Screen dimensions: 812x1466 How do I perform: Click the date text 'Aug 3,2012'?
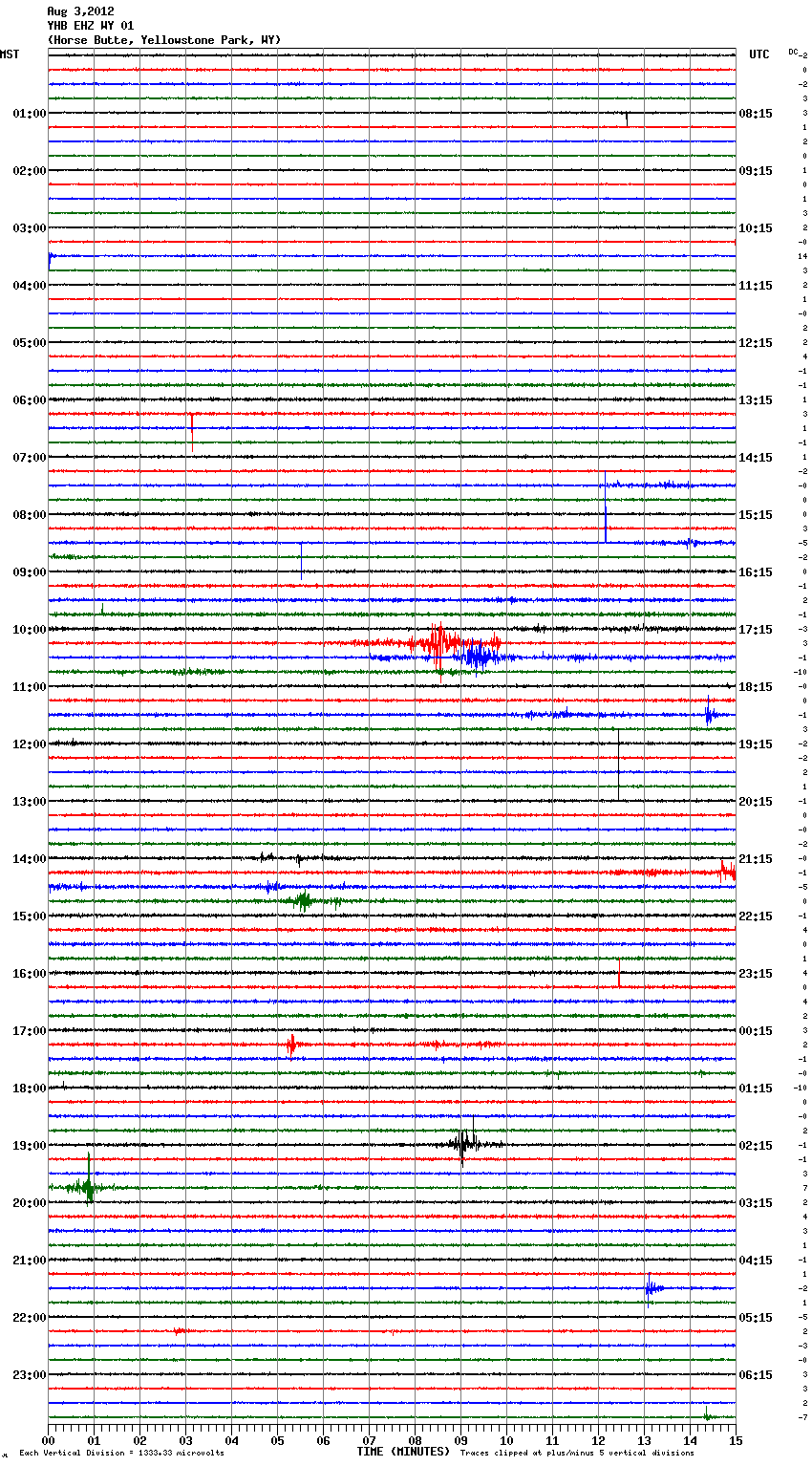click(80, 11)
